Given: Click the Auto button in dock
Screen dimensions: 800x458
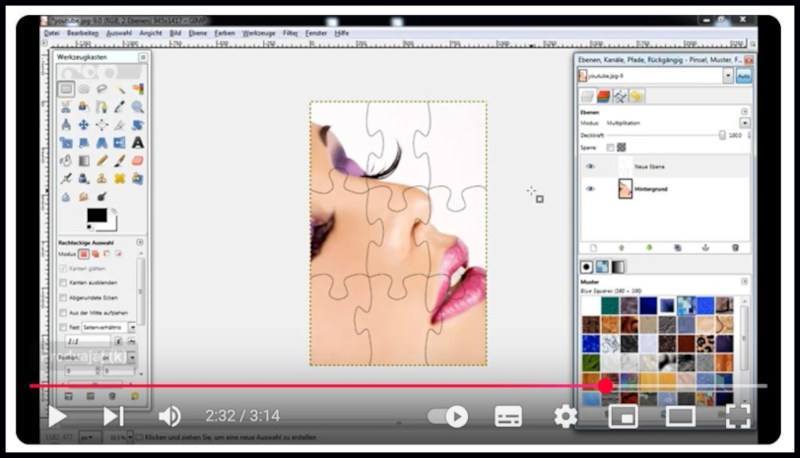Looking at the screenshot, I should click(x=743, y=77).
